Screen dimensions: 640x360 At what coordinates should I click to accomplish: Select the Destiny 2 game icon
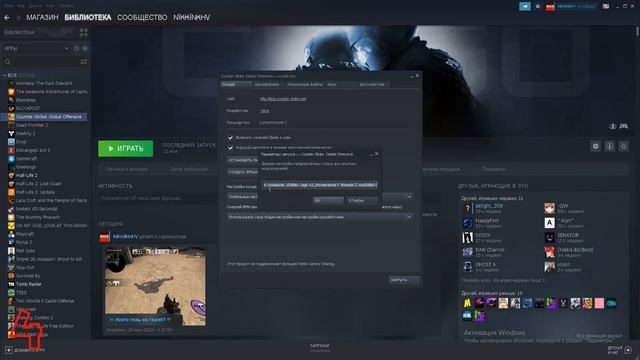pyautogui.click(x=11, y=133)
